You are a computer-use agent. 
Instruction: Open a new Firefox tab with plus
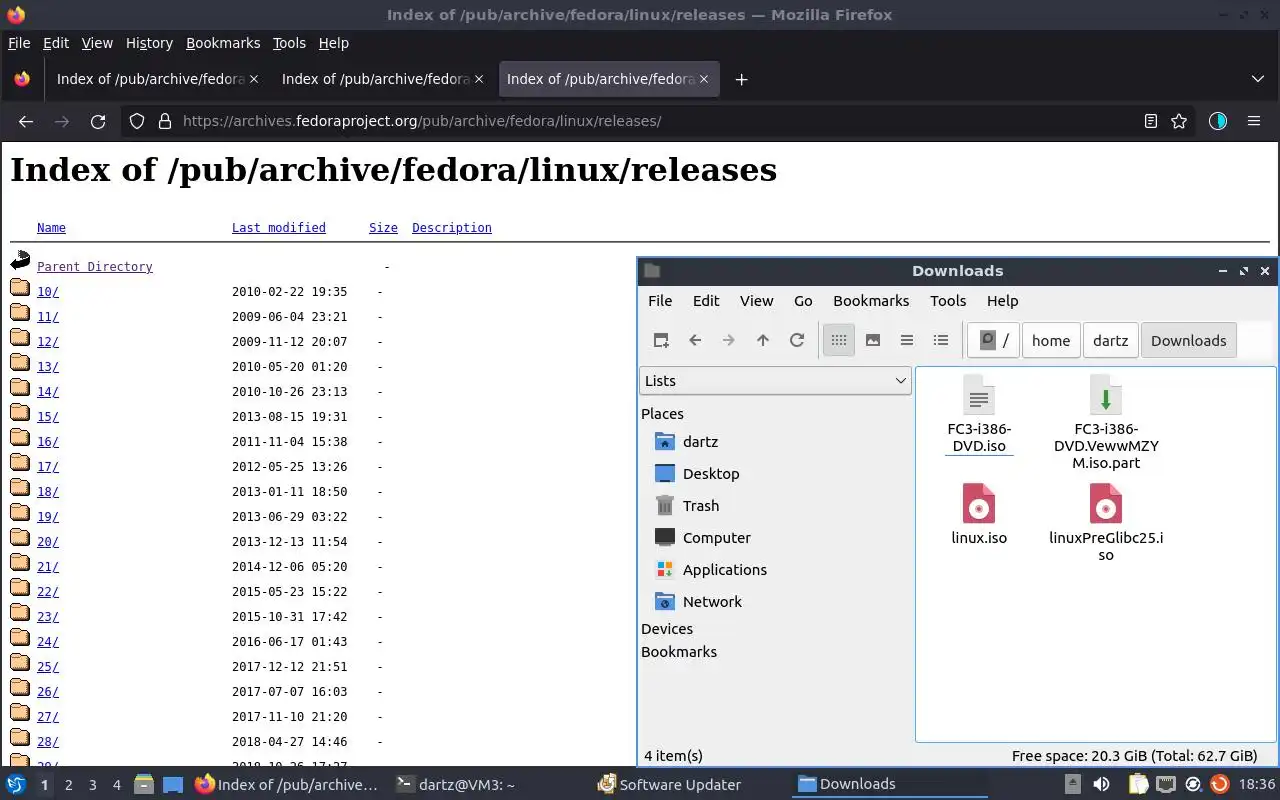(741, 79)
